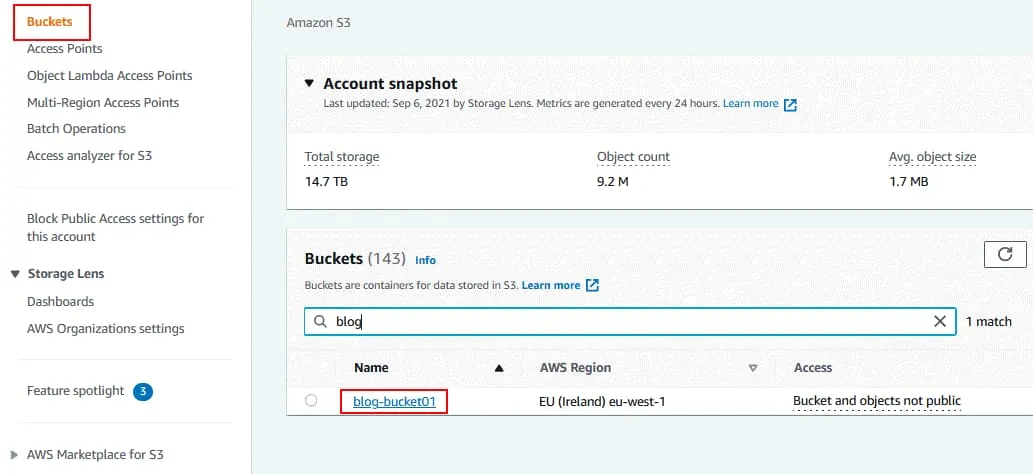The image size is (1033, 474).
Task: Open Access Points in the sidebar
Action: pyautogui.click(x=64, y=48)
